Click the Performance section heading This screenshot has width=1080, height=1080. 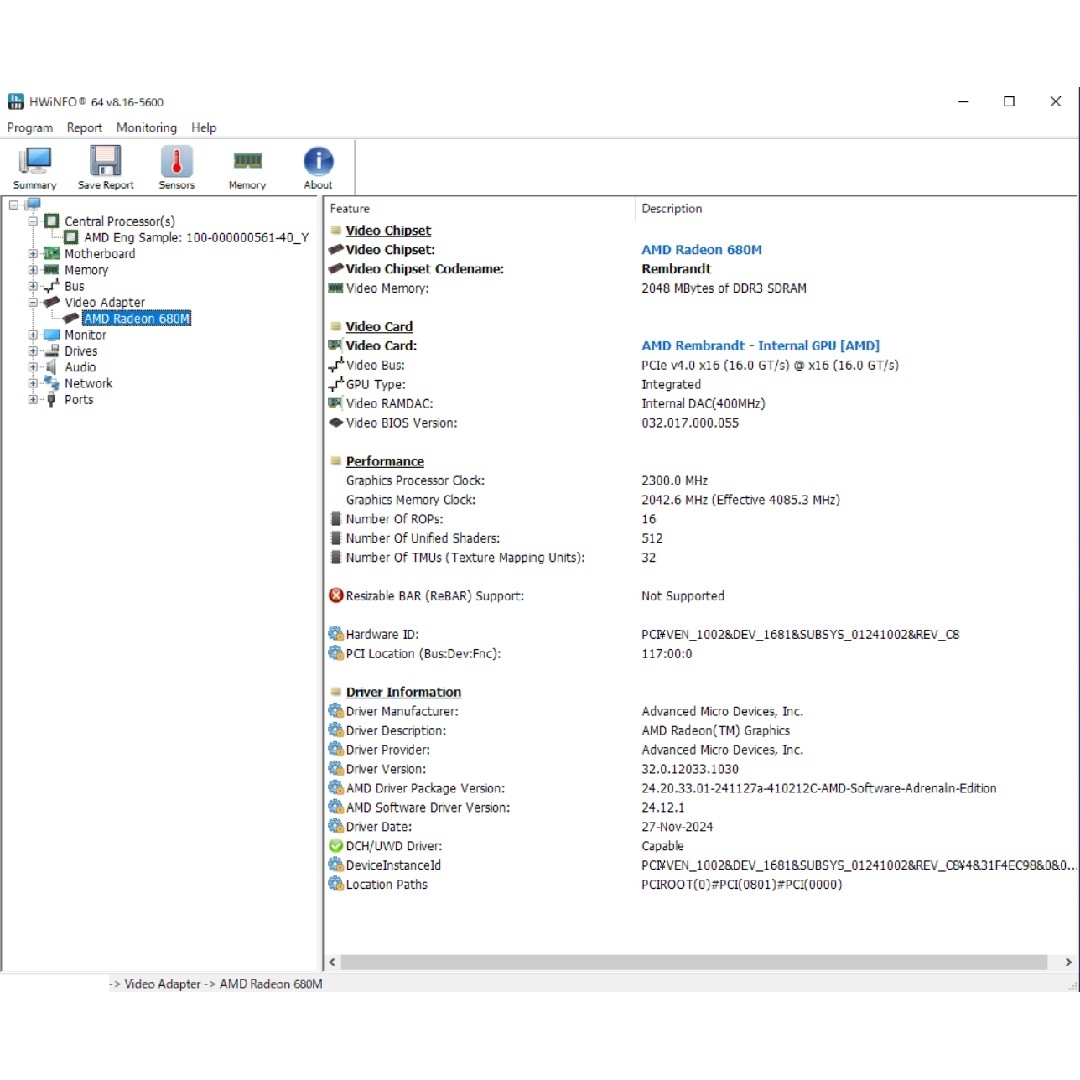(384, 461)
